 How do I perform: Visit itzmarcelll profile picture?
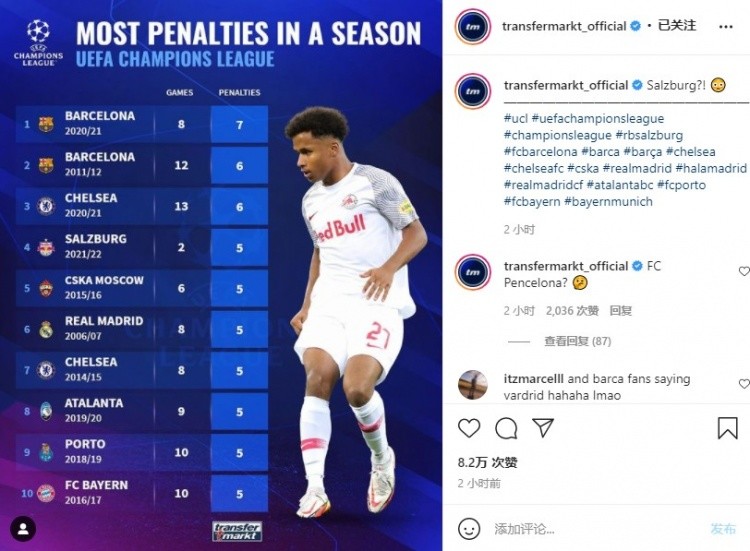click(x=473, y=384)
